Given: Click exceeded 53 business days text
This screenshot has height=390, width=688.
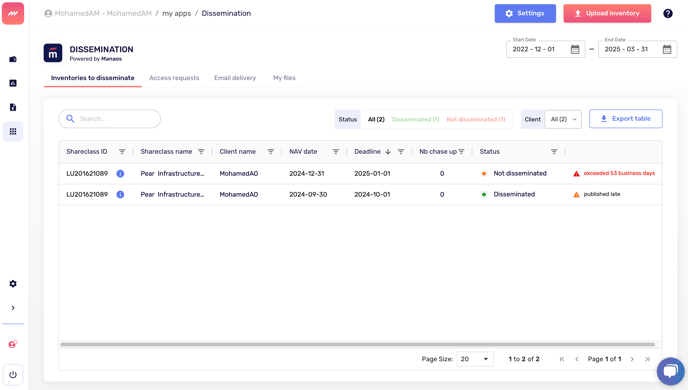Looking at the screenshot, I should tap(619, 173).
